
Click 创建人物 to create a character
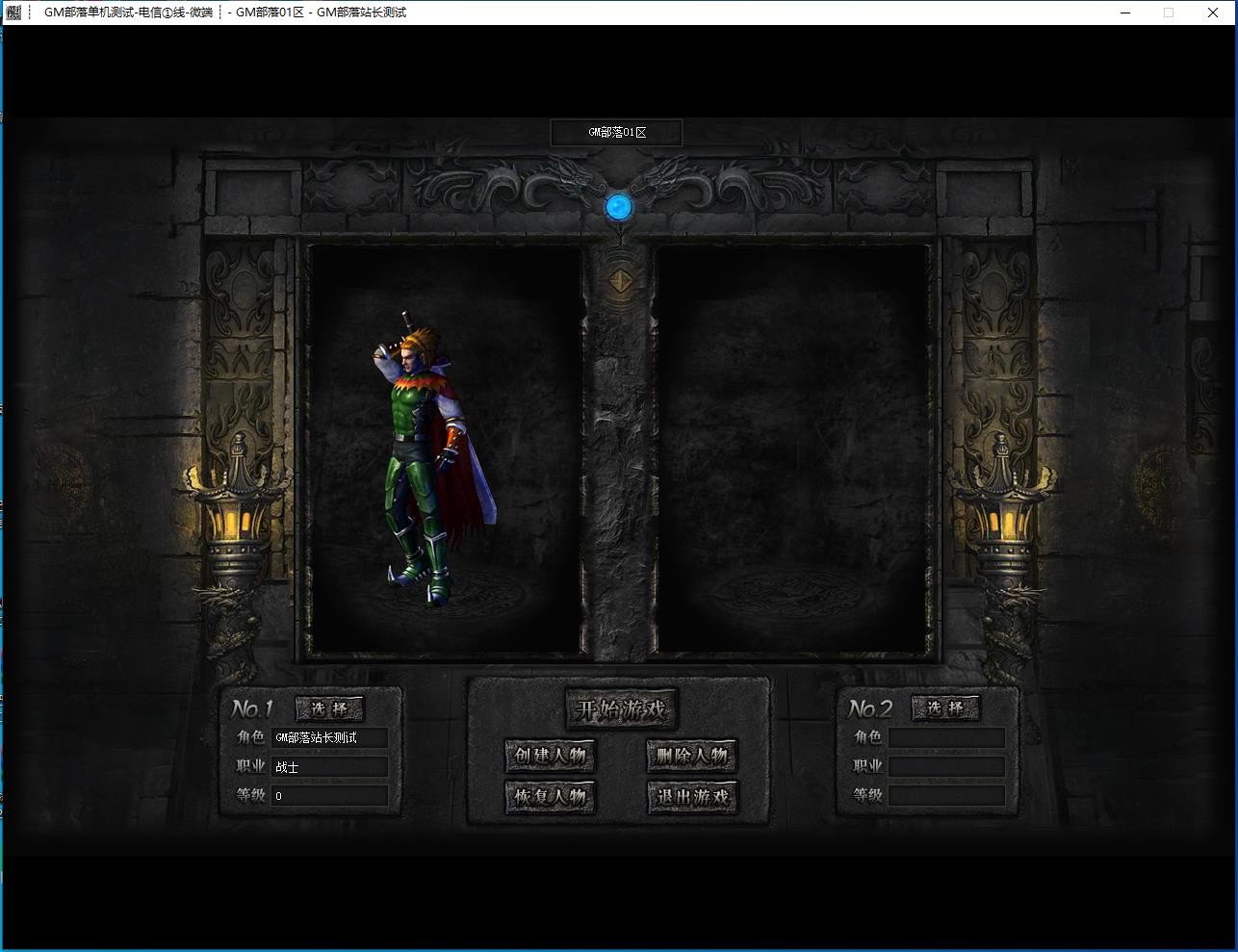[x=550, y=756]
